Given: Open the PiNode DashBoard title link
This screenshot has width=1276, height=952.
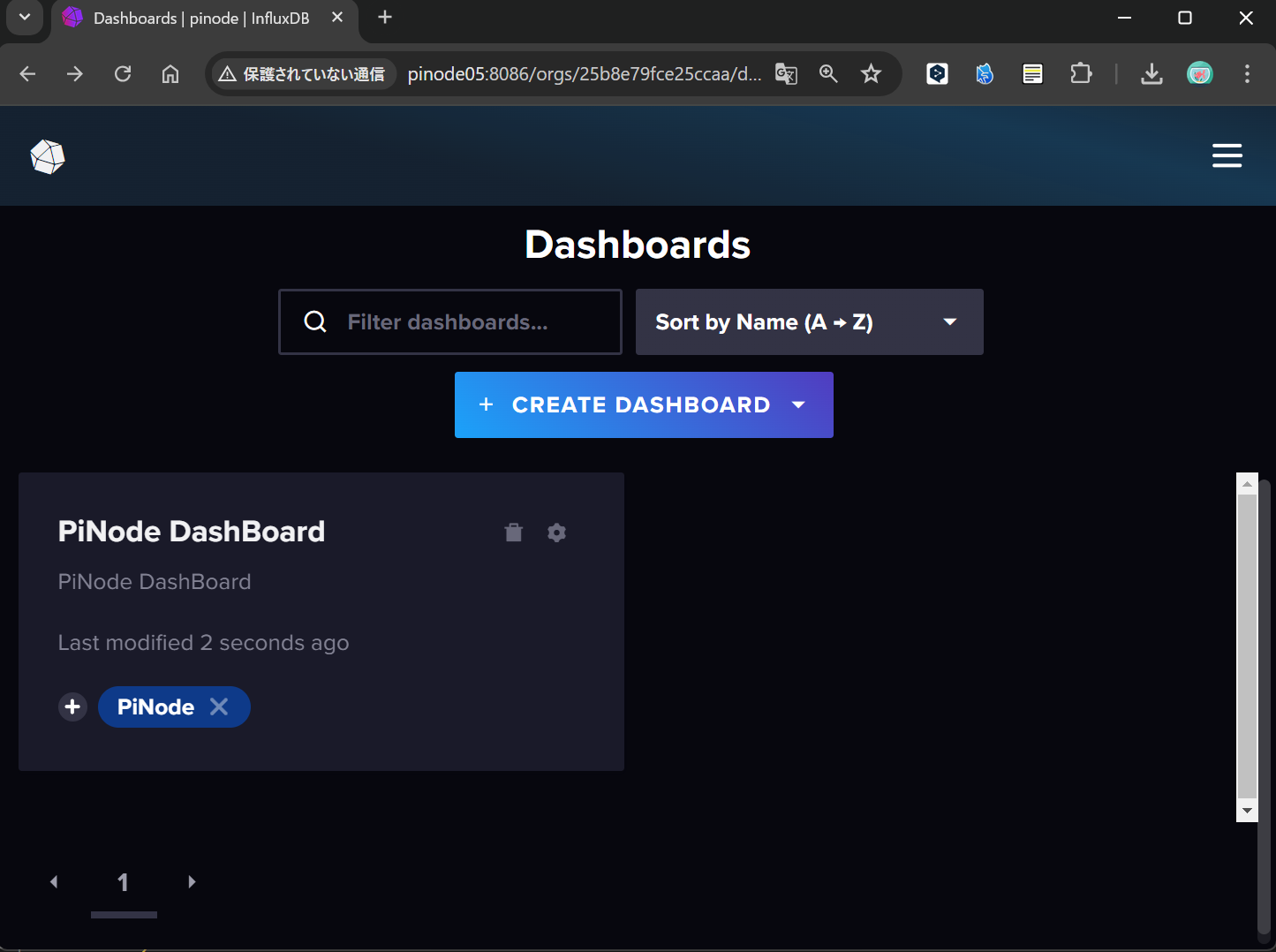Looking at the screenshot, I should (x=192, y=531).
